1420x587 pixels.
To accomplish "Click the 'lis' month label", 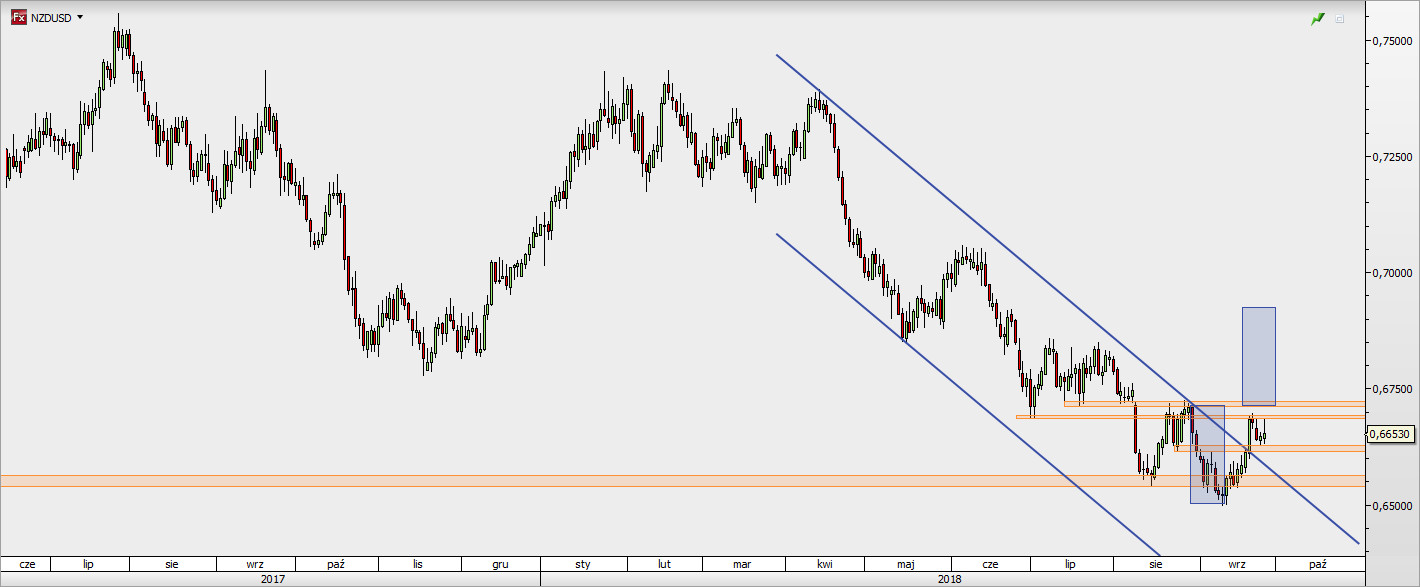I will pos(418,564).
